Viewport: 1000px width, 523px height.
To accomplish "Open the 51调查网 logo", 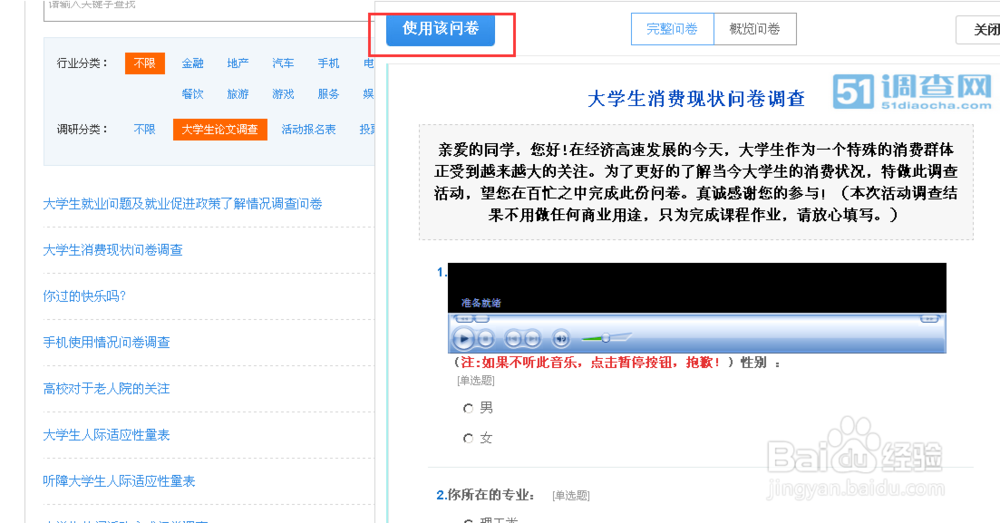I will click(912, 91).
